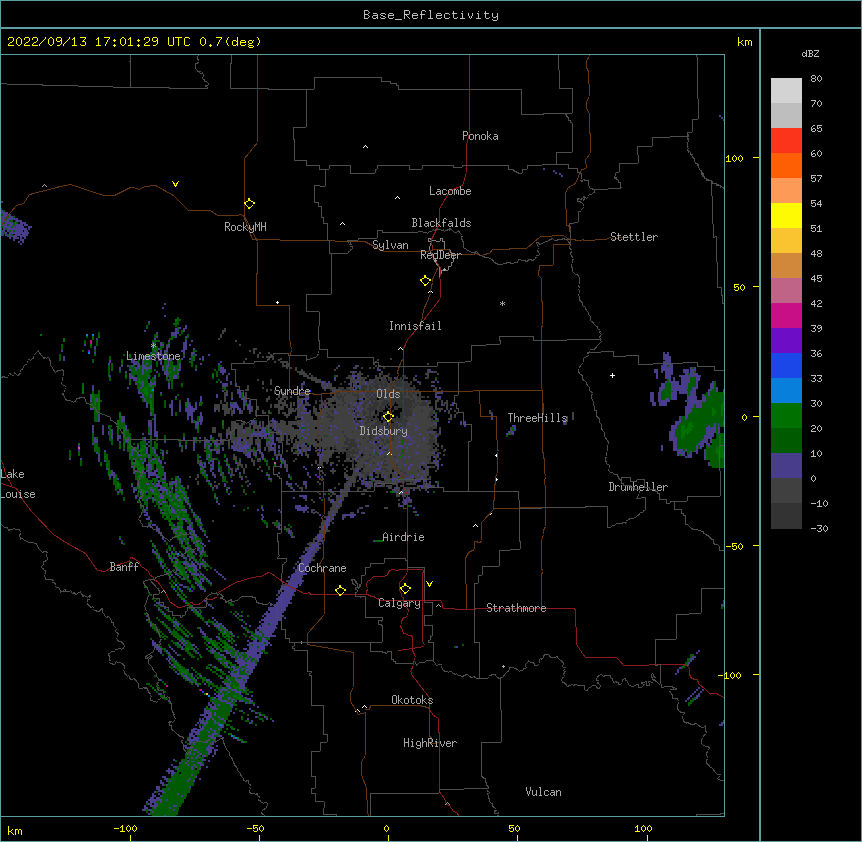Click the RedDeer city label
The width and height of the screenshot is (862, 842).
(x=440, y=255)
